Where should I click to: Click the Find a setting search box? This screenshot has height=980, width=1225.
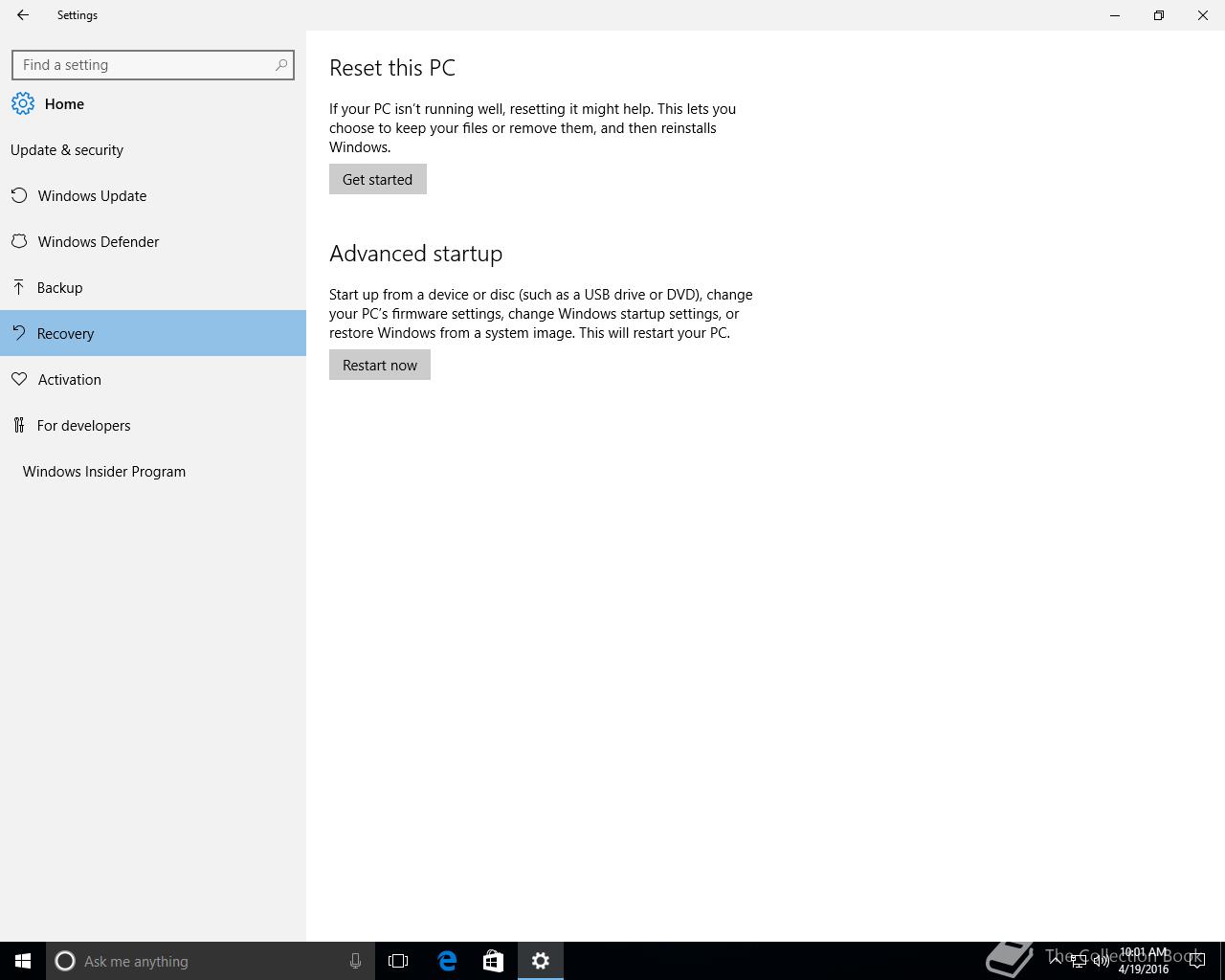[x=153, y=65]
